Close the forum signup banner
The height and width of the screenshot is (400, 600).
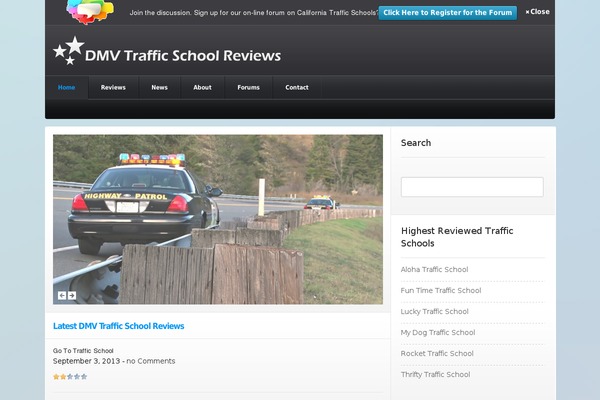pyautogui.click(x=537, y=12)
